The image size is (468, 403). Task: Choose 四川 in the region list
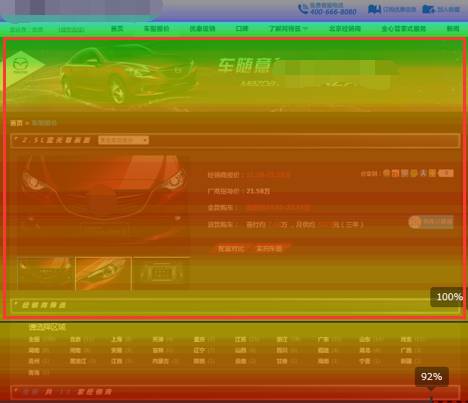coord(282,350)
